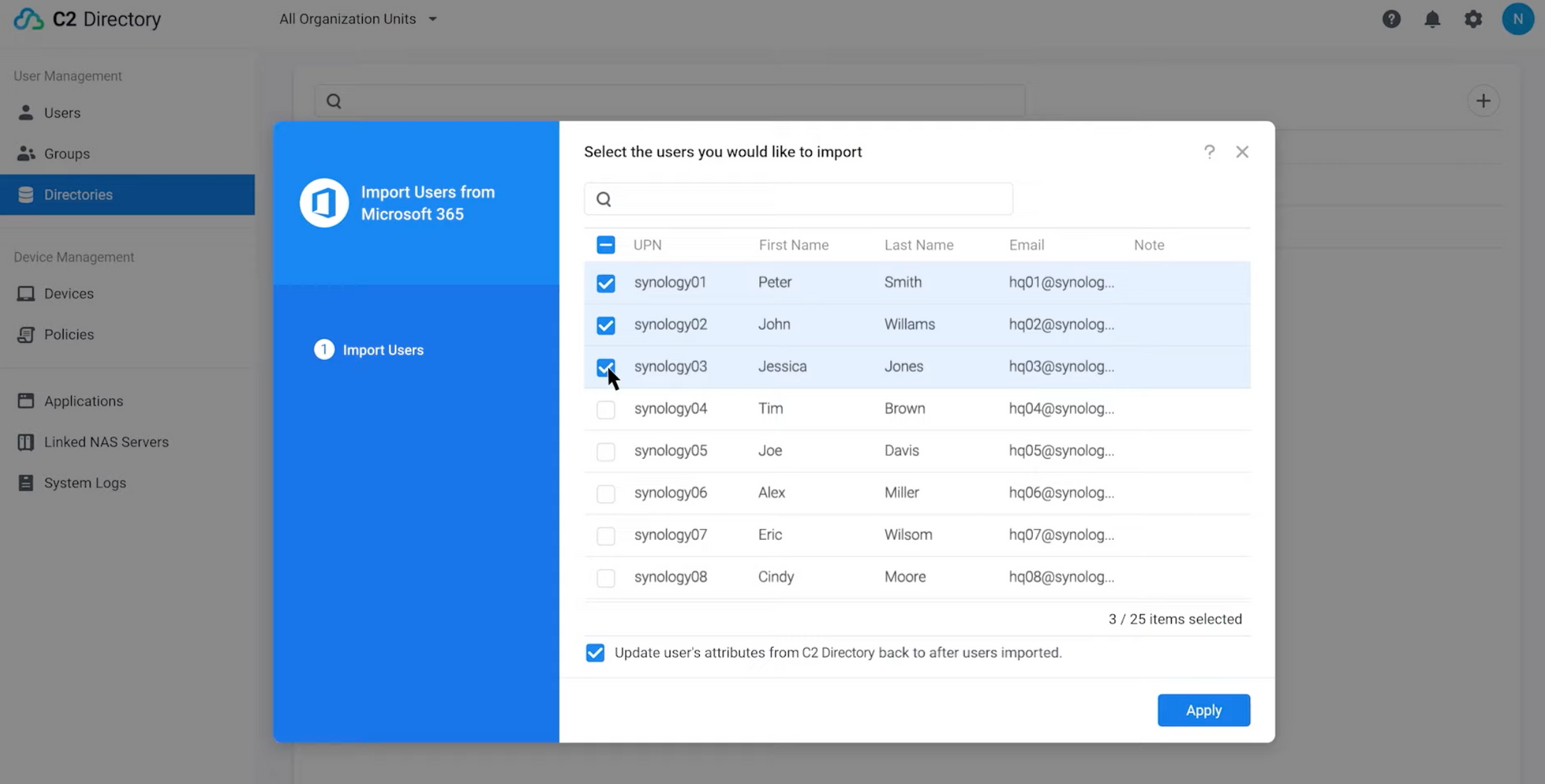Uncheck the synology02 row checkbox
The image size is (1545, 784).
click(606, 325)
